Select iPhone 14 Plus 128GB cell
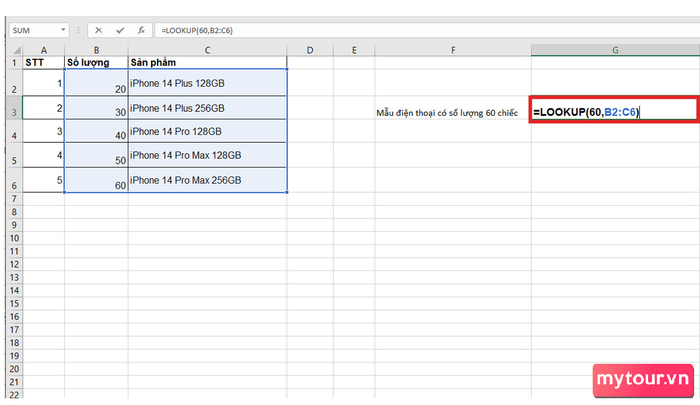 click(208, 83)
